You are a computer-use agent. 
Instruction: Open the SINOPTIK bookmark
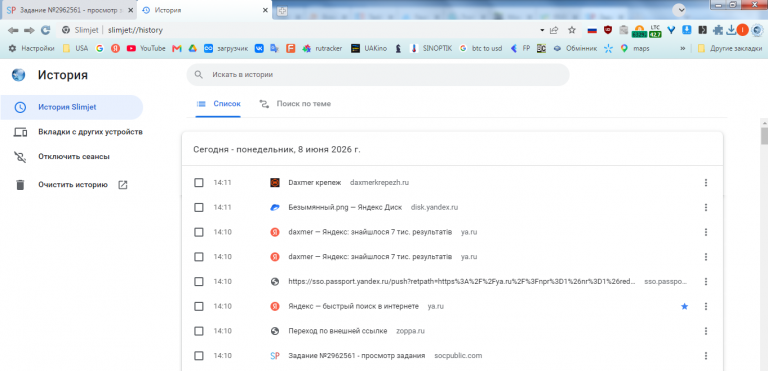431,49
